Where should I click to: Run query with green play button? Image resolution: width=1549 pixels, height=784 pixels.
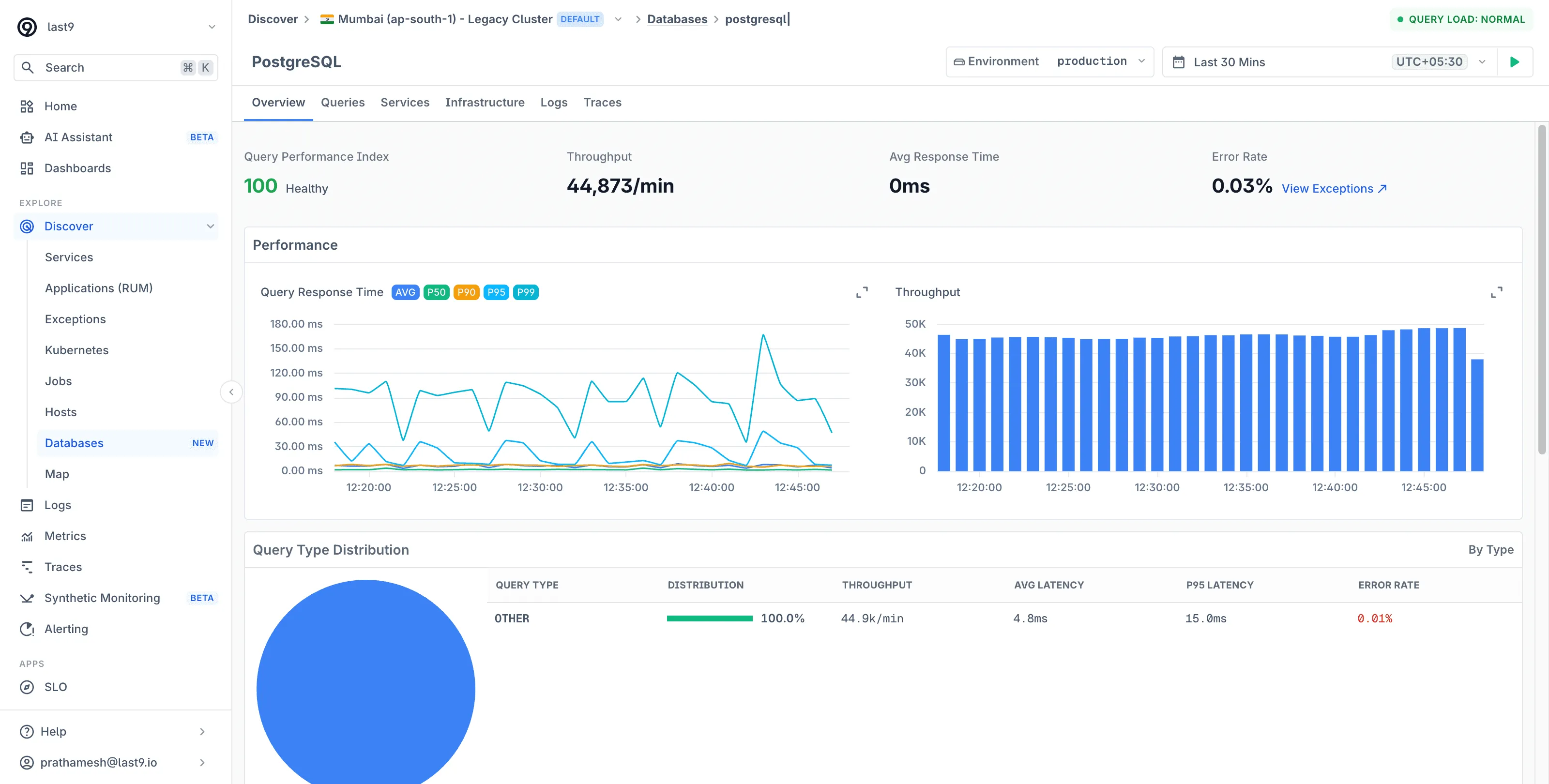[x=1515, y=62]
